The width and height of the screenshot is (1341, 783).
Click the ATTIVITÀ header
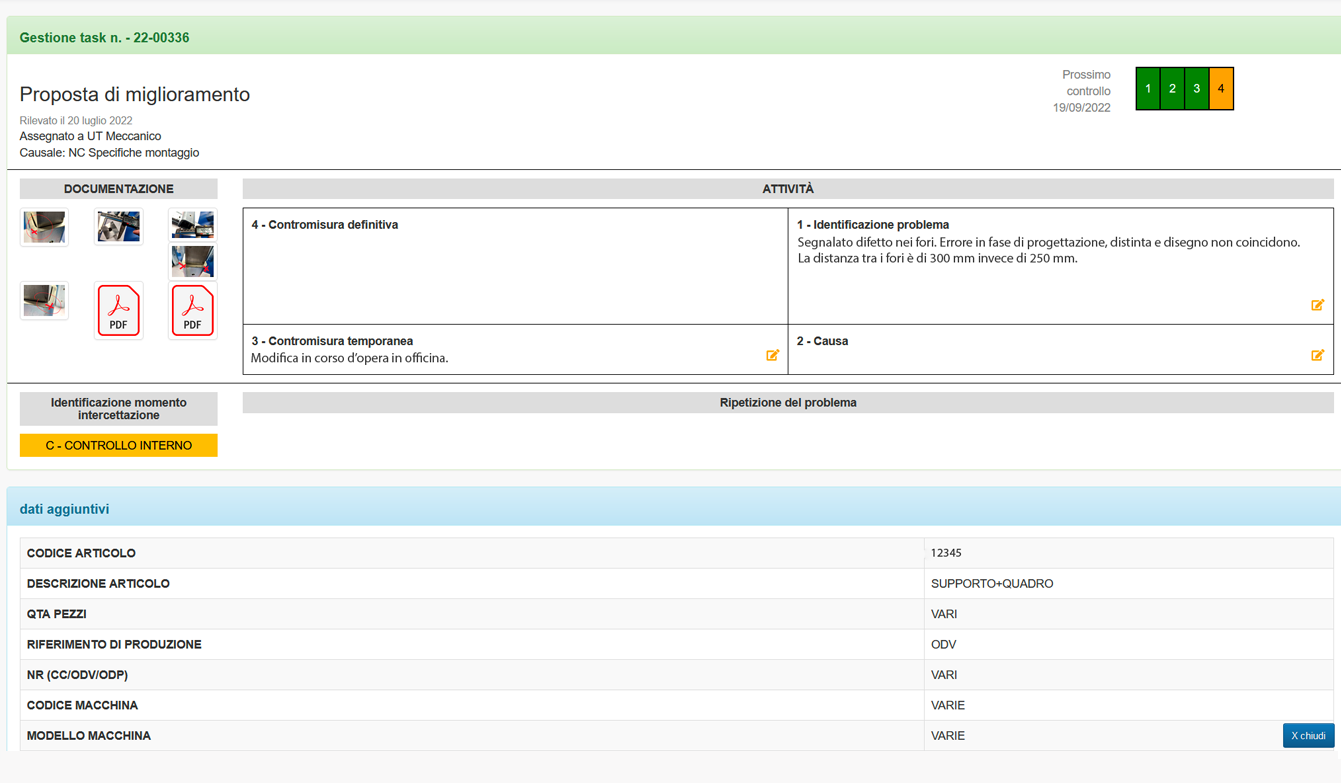[788, 189]
